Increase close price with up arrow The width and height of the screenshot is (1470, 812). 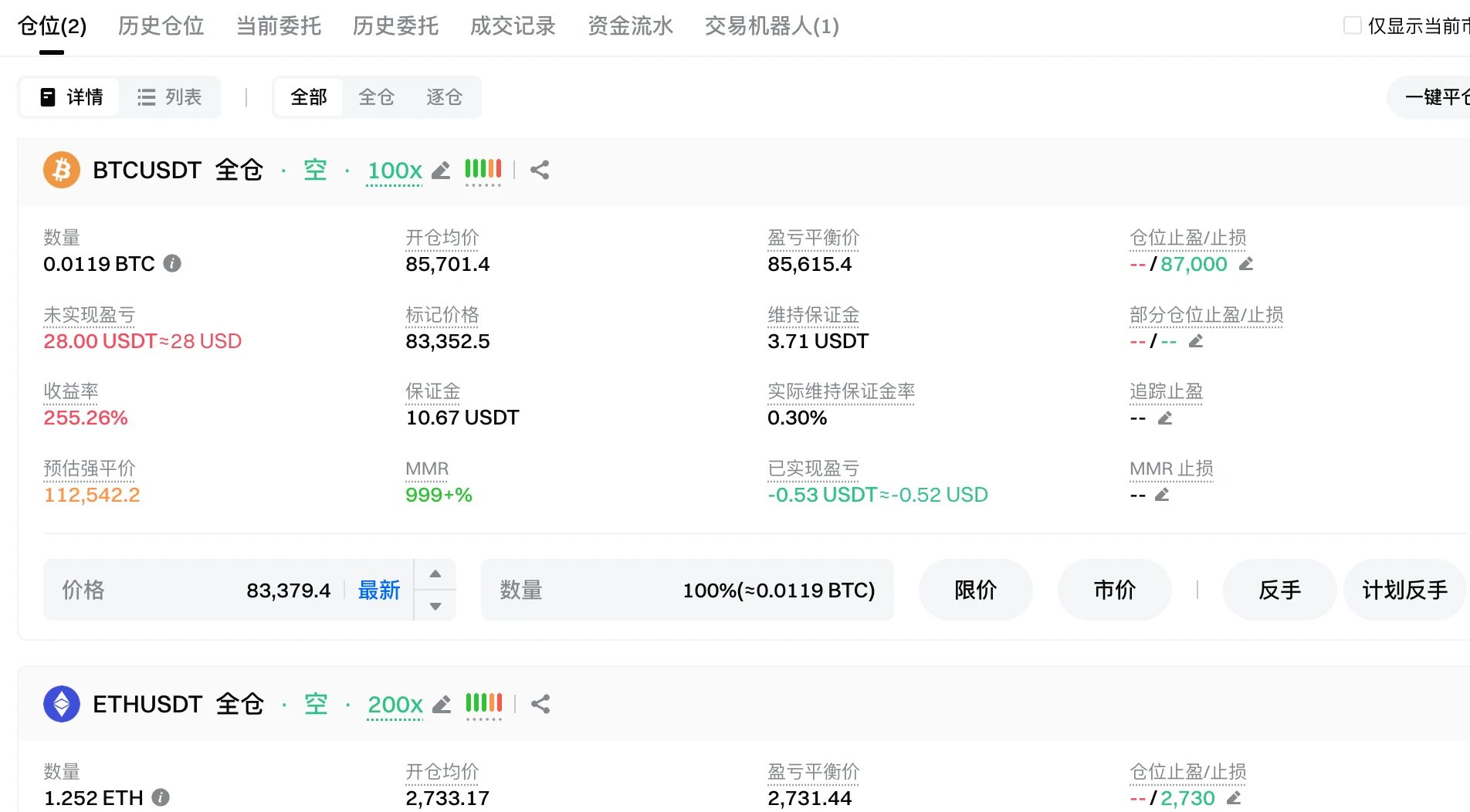pos(435,574)
